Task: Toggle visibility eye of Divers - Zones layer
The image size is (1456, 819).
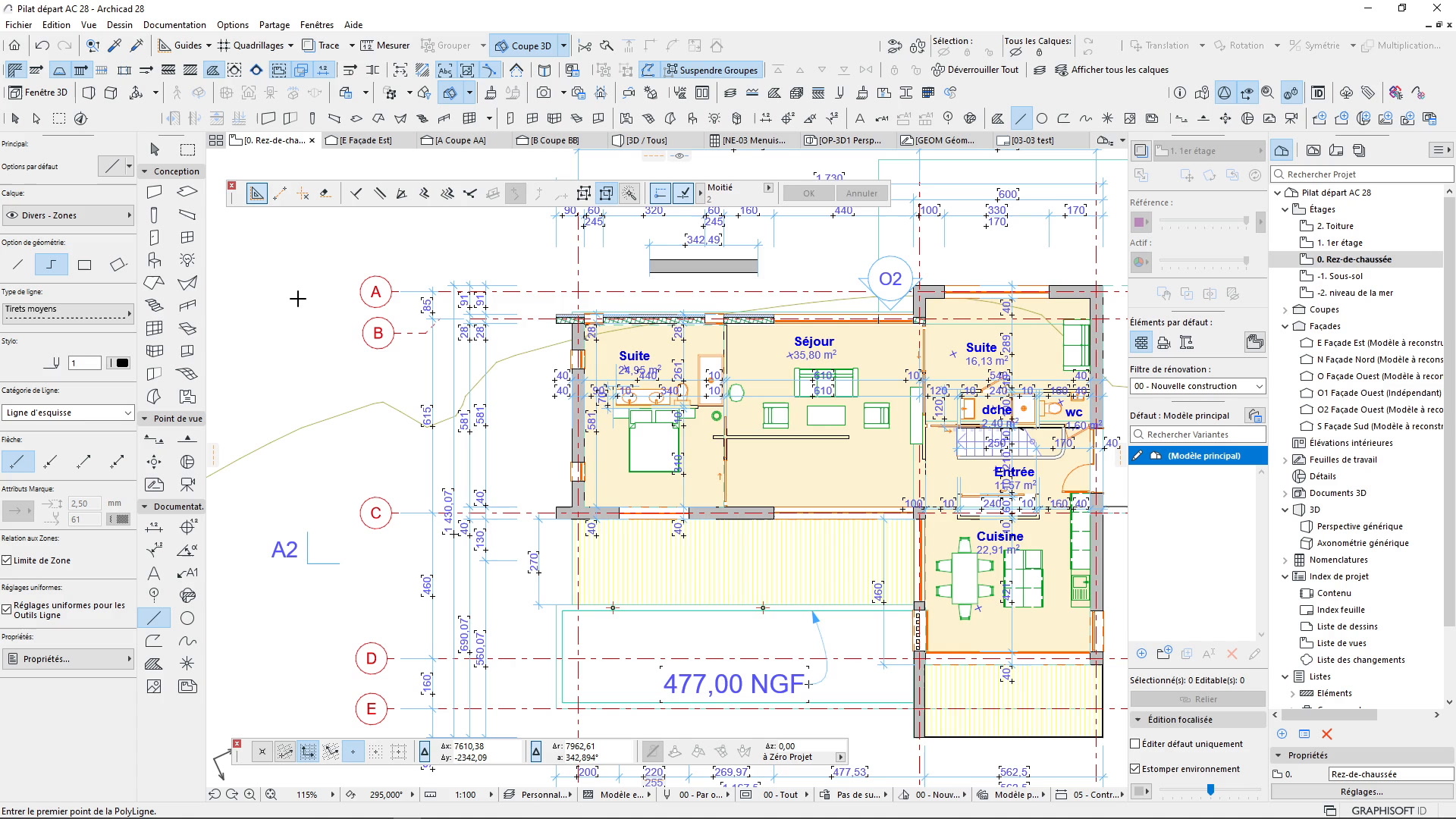Action: (x=12, y=215)
